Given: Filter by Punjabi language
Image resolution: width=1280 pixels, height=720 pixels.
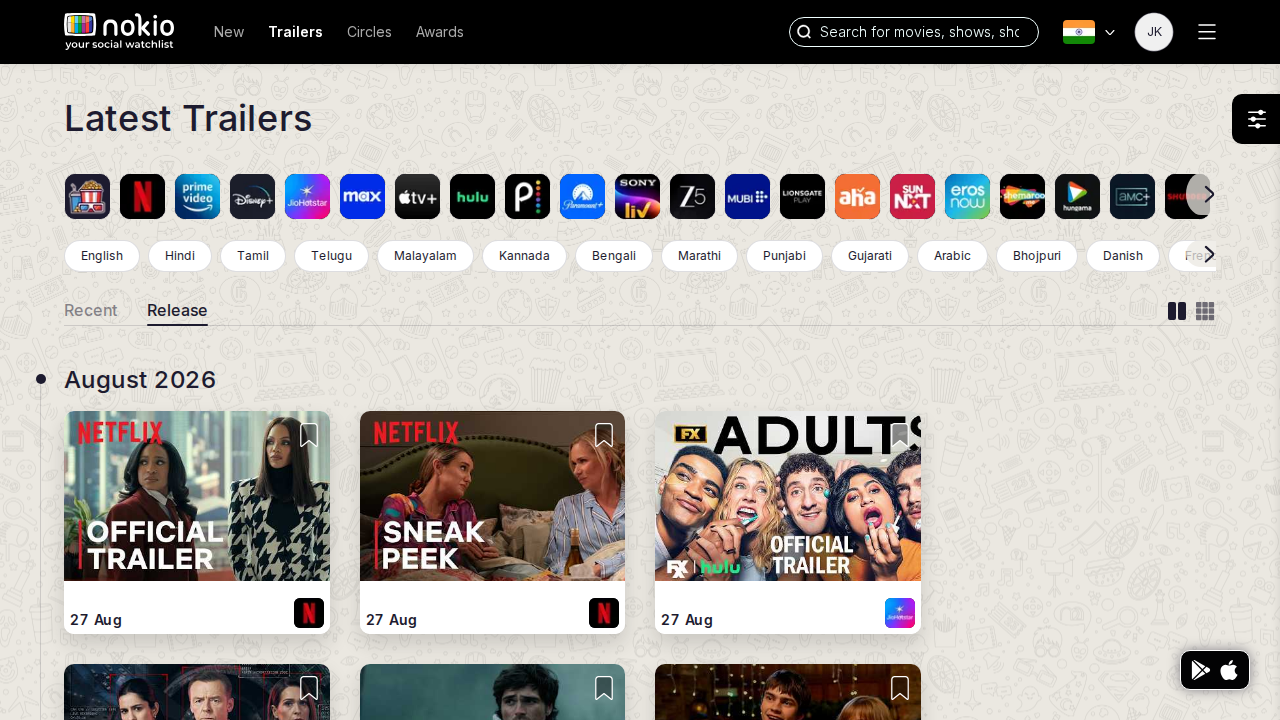Looking at the screenshot, I should click(x=784, y=256).
